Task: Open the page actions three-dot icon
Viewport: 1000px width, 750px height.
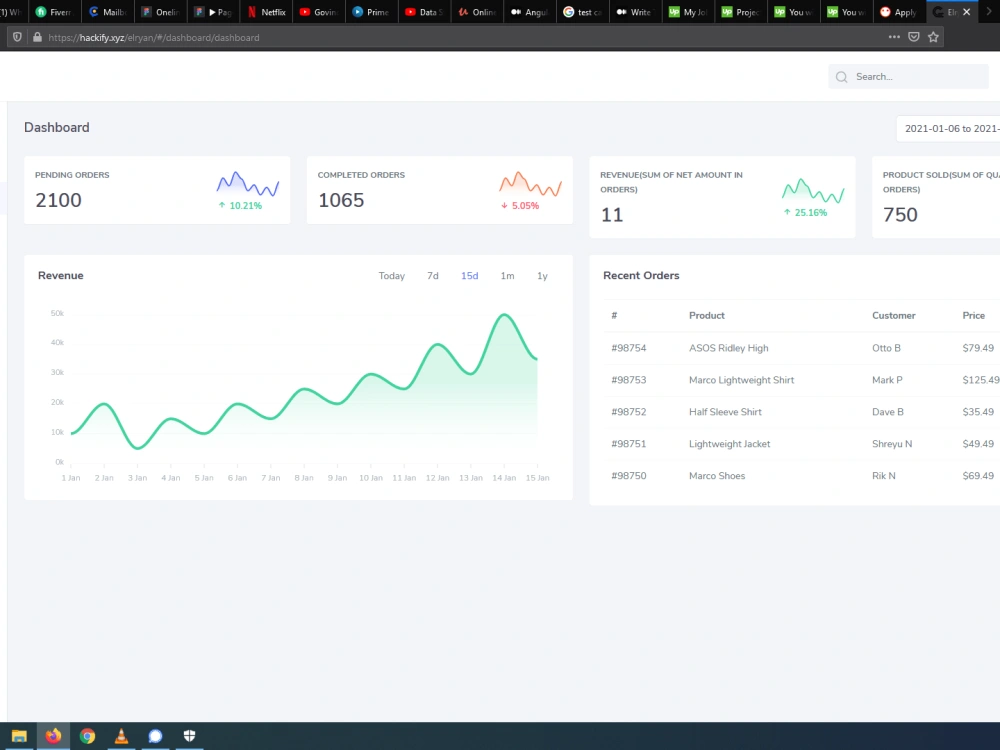Action: (x=895, y=36)
